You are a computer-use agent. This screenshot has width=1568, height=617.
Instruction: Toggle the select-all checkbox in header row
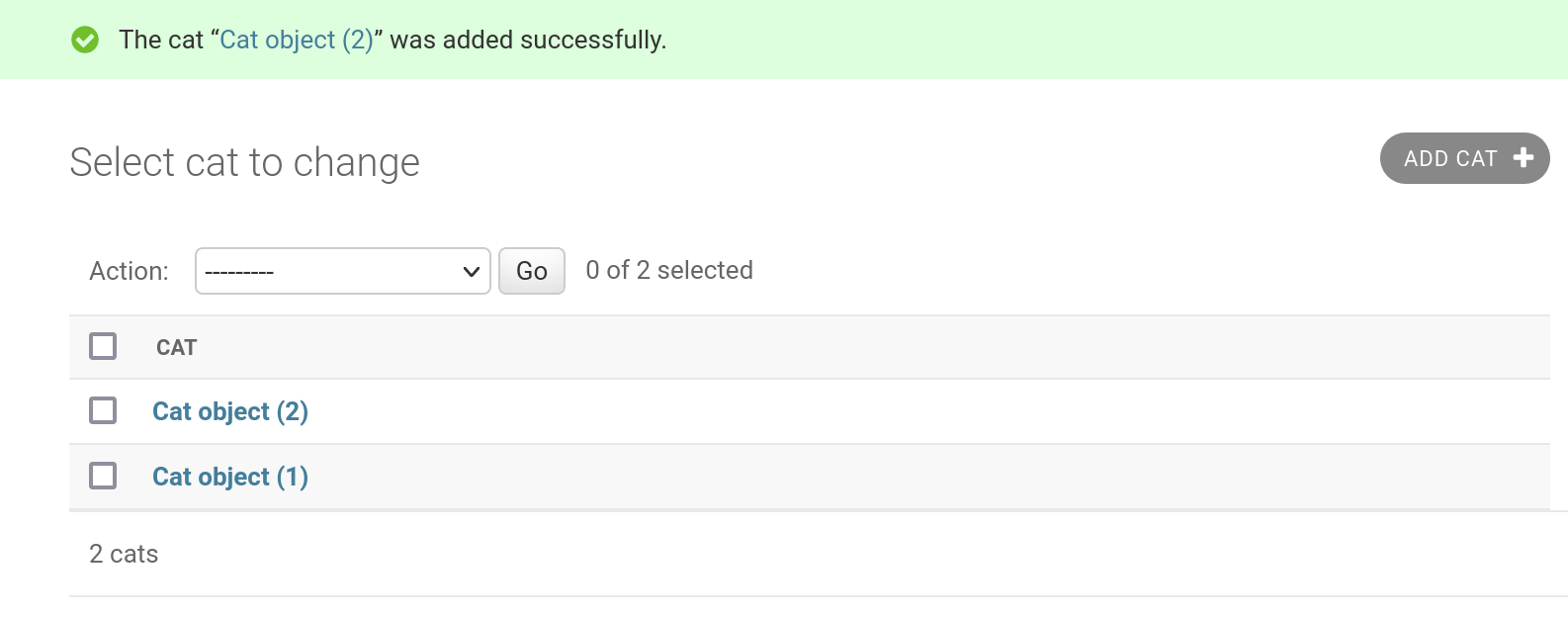(x=103, y=346)
